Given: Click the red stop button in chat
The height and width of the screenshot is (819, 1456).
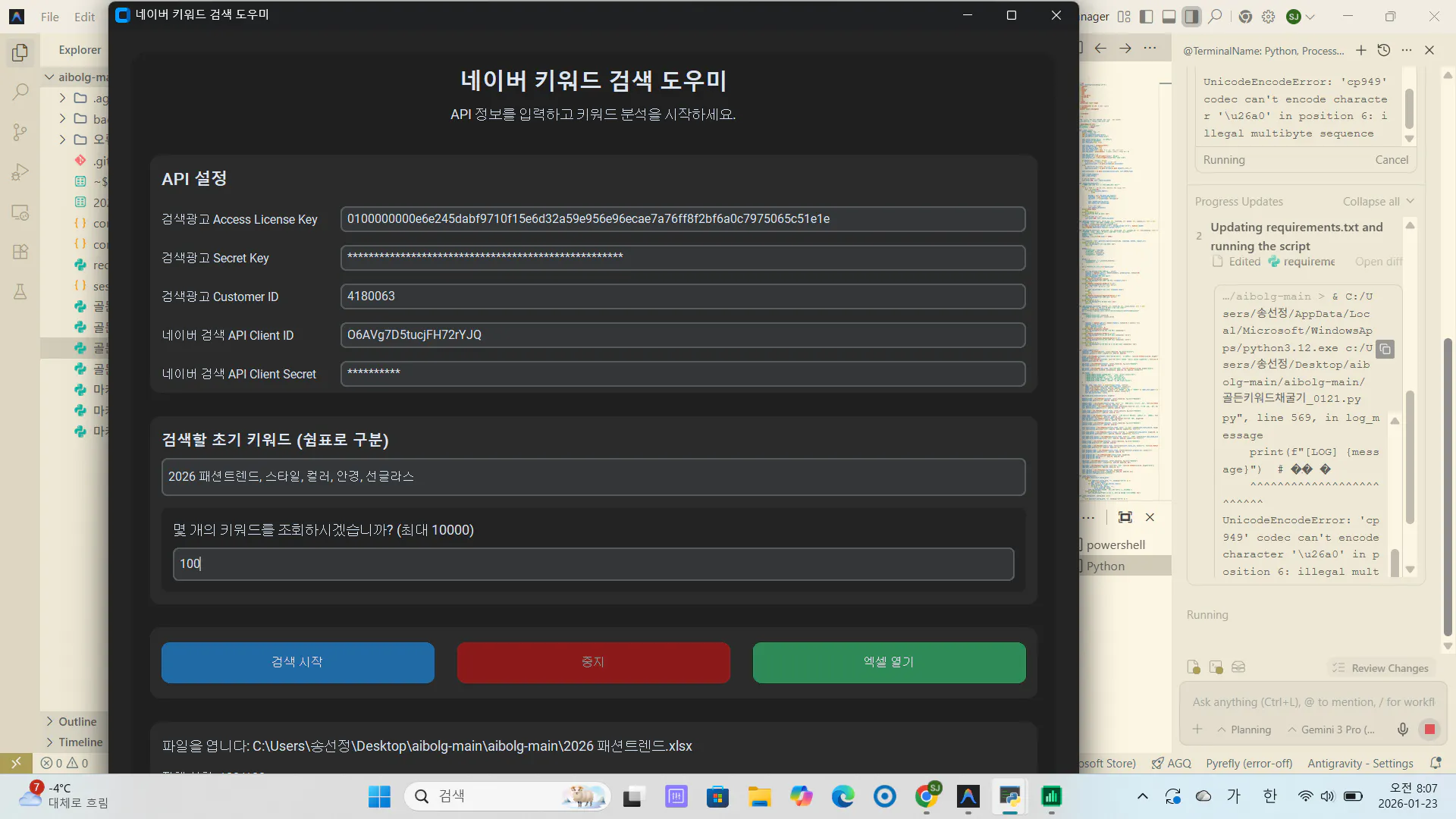Looking at the screenshot, I should click(x=1429, y=730).
